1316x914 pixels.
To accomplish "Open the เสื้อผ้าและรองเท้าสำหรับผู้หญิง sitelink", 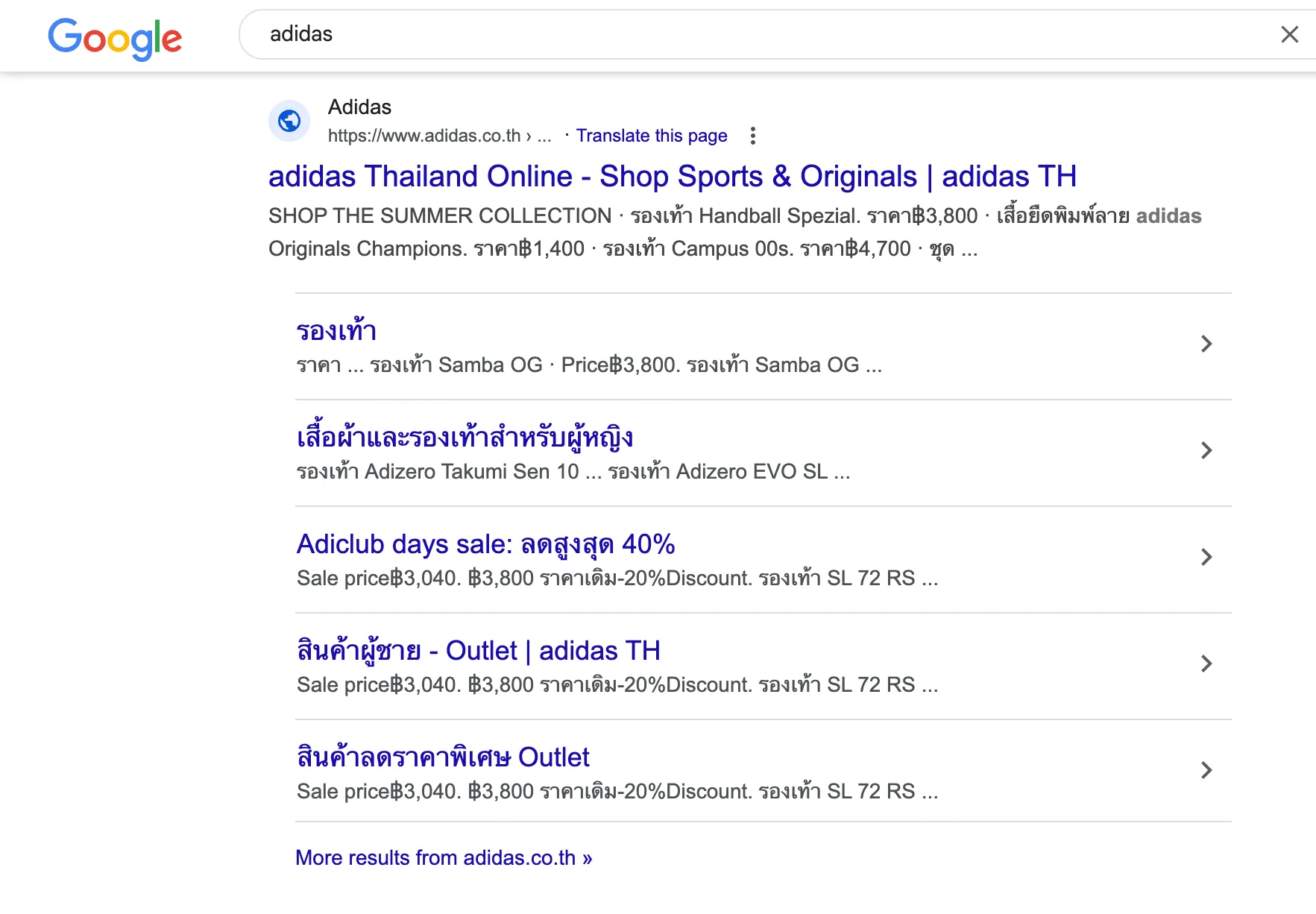I will (465, 438).
